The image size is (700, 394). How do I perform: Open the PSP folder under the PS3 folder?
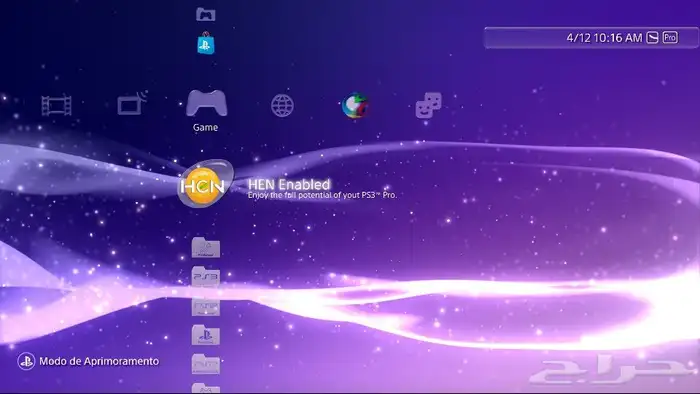[x=206, y=306]
